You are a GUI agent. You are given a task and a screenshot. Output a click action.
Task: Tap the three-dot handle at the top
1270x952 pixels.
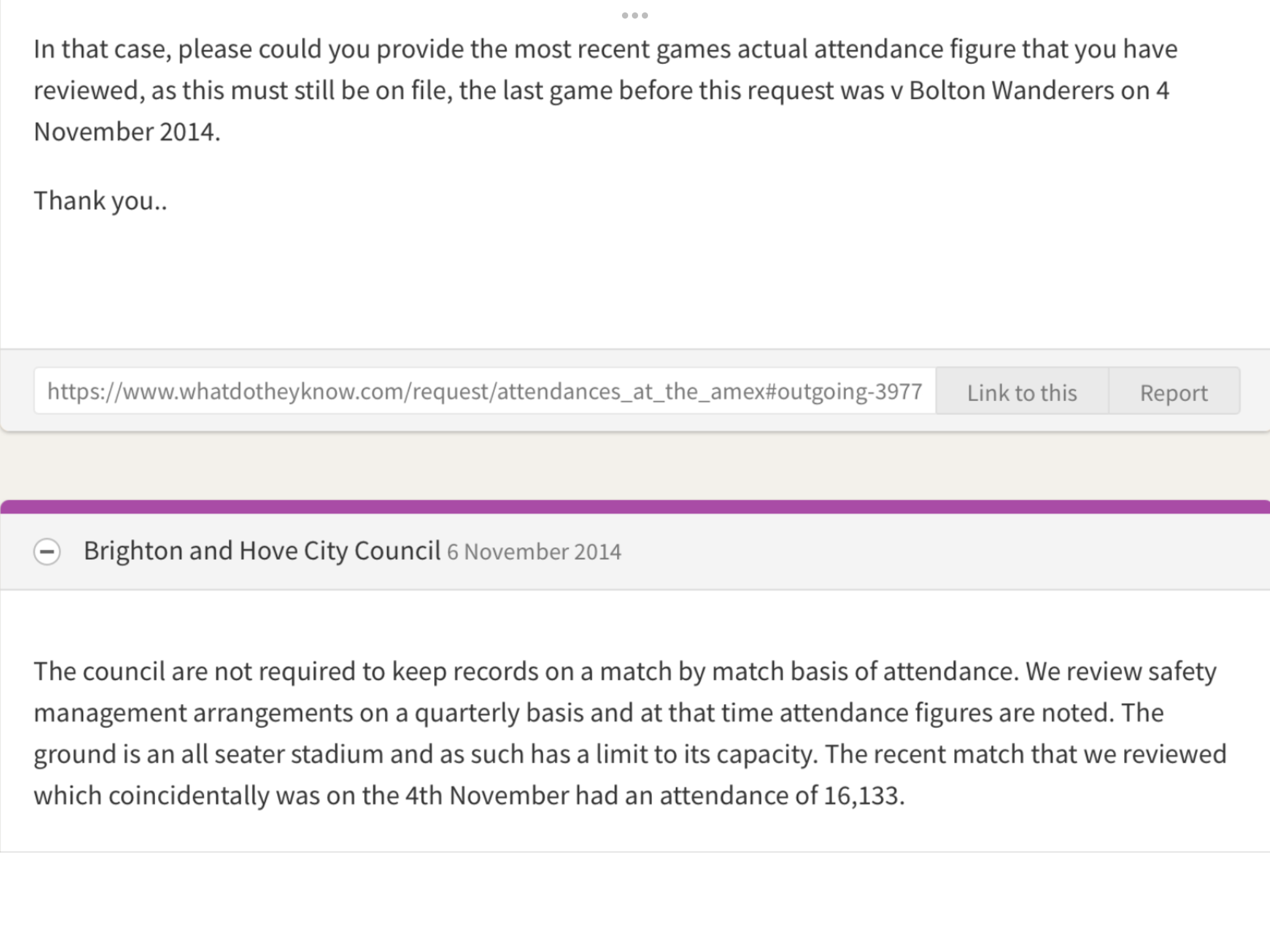635,15
